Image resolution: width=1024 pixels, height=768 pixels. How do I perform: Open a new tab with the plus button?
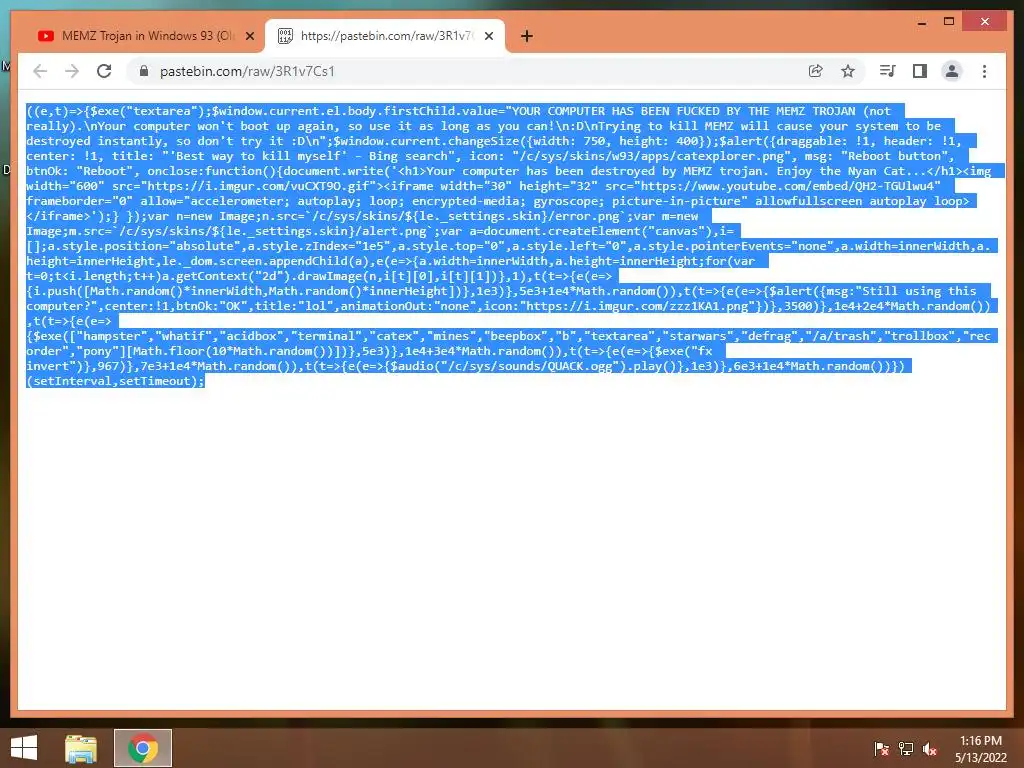(527, 36)
